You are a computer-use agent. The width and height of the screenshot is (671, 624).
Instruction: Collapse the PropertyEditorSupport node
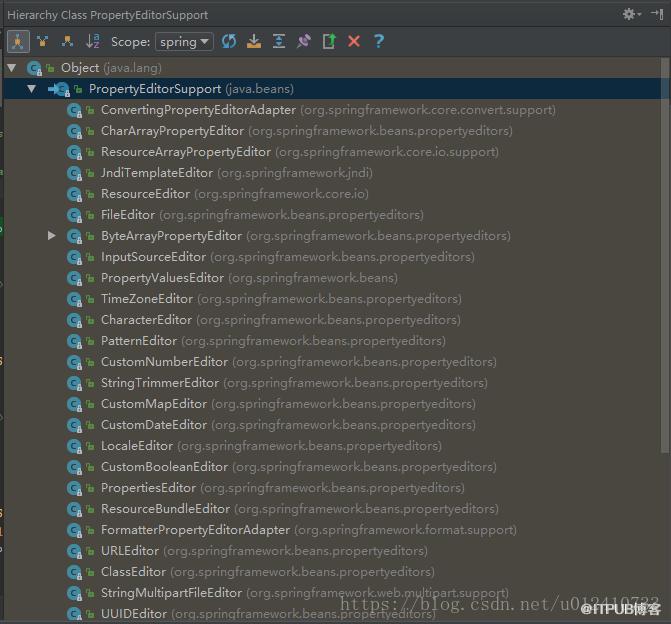point(31,89)
